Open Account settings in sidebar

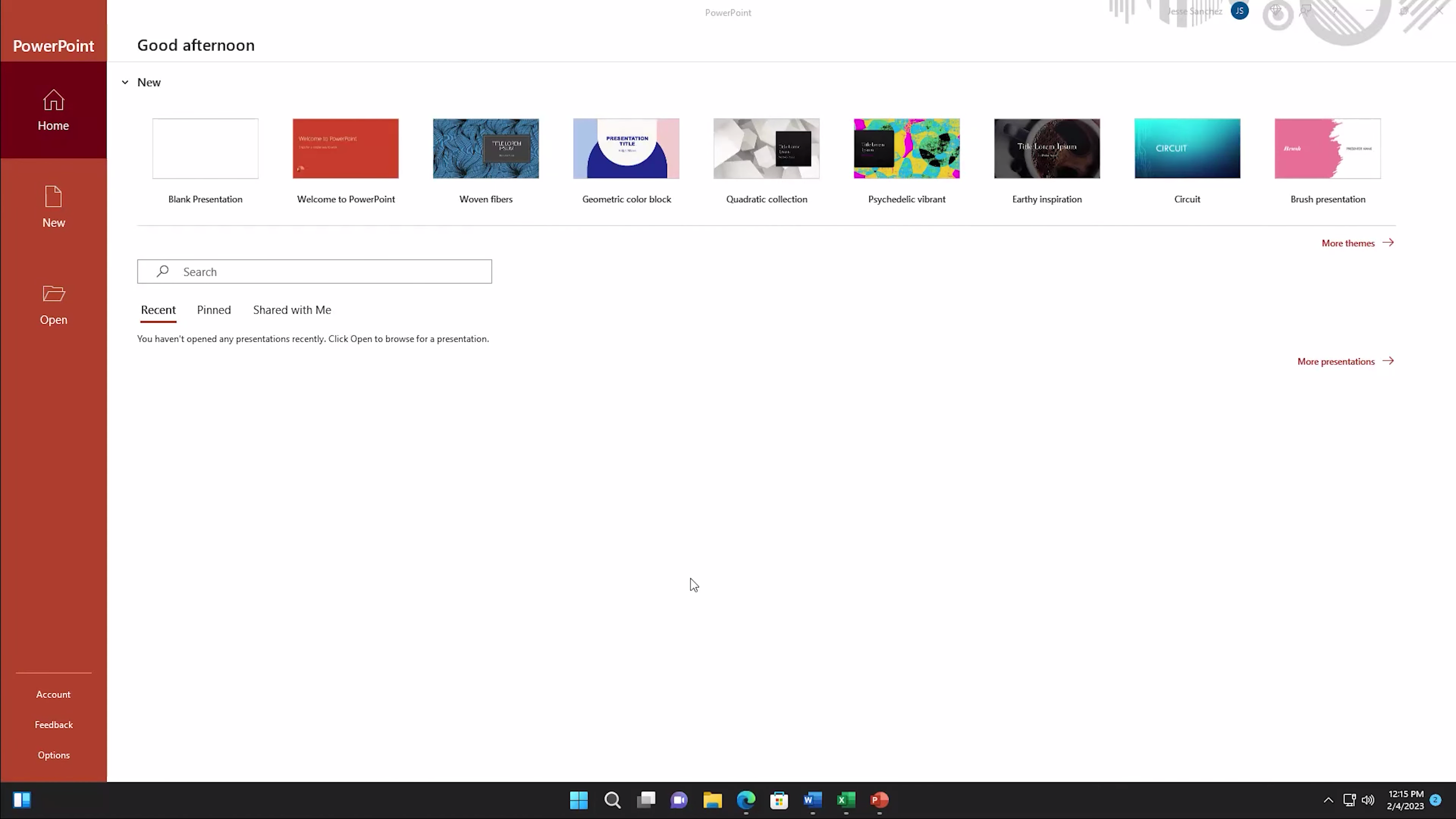pos(53,695)
